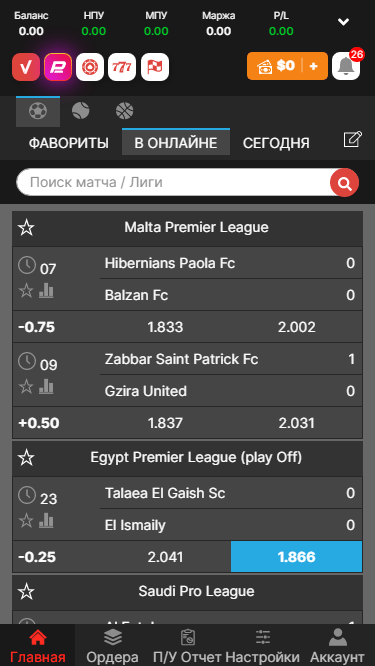Image resolution: width=375 pixels, height=666 pixels.
Task: Open the racing flag icon
Action: [x=155, y=67]
